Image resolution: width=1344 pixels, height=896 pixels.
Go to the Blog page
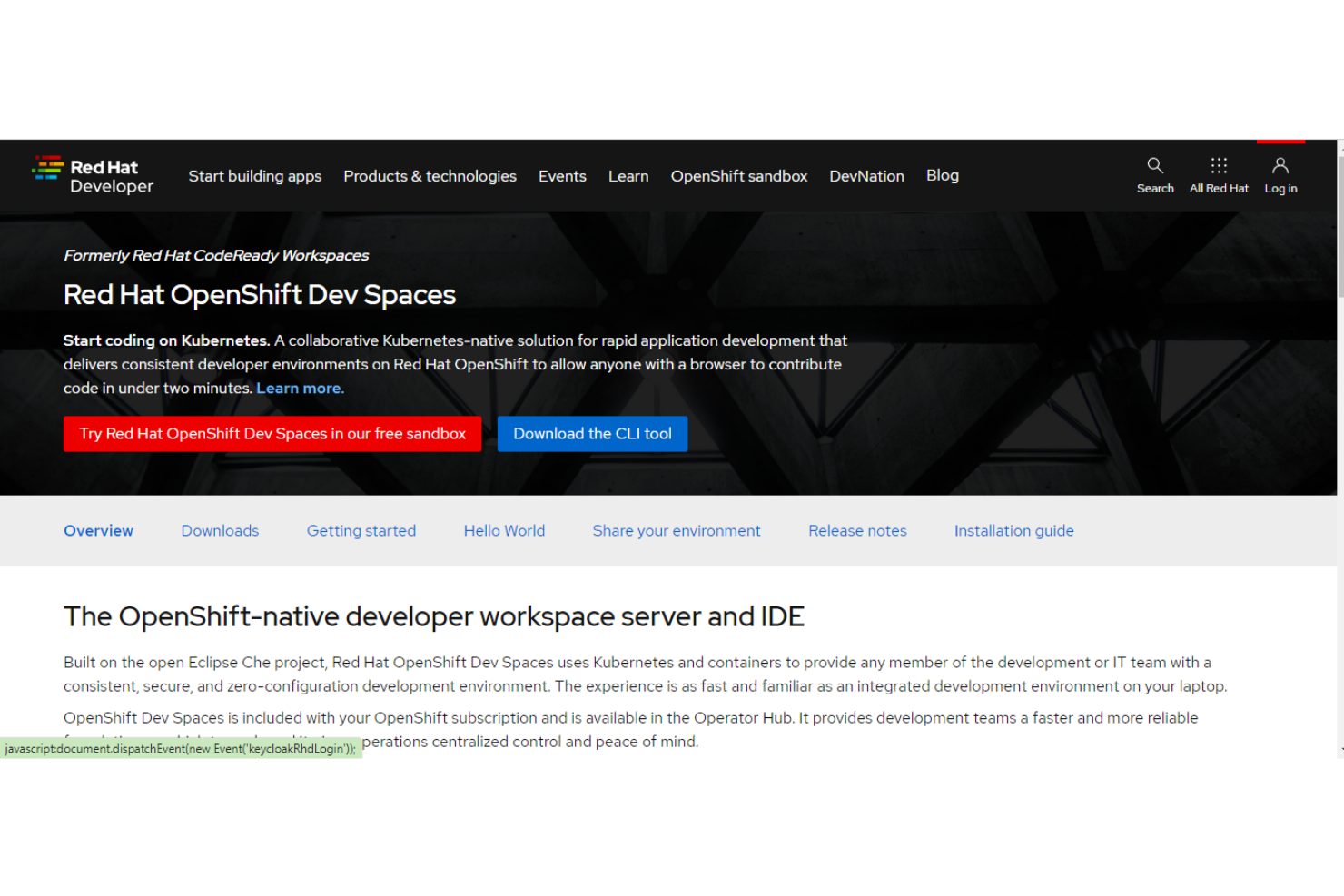(942, 176)
